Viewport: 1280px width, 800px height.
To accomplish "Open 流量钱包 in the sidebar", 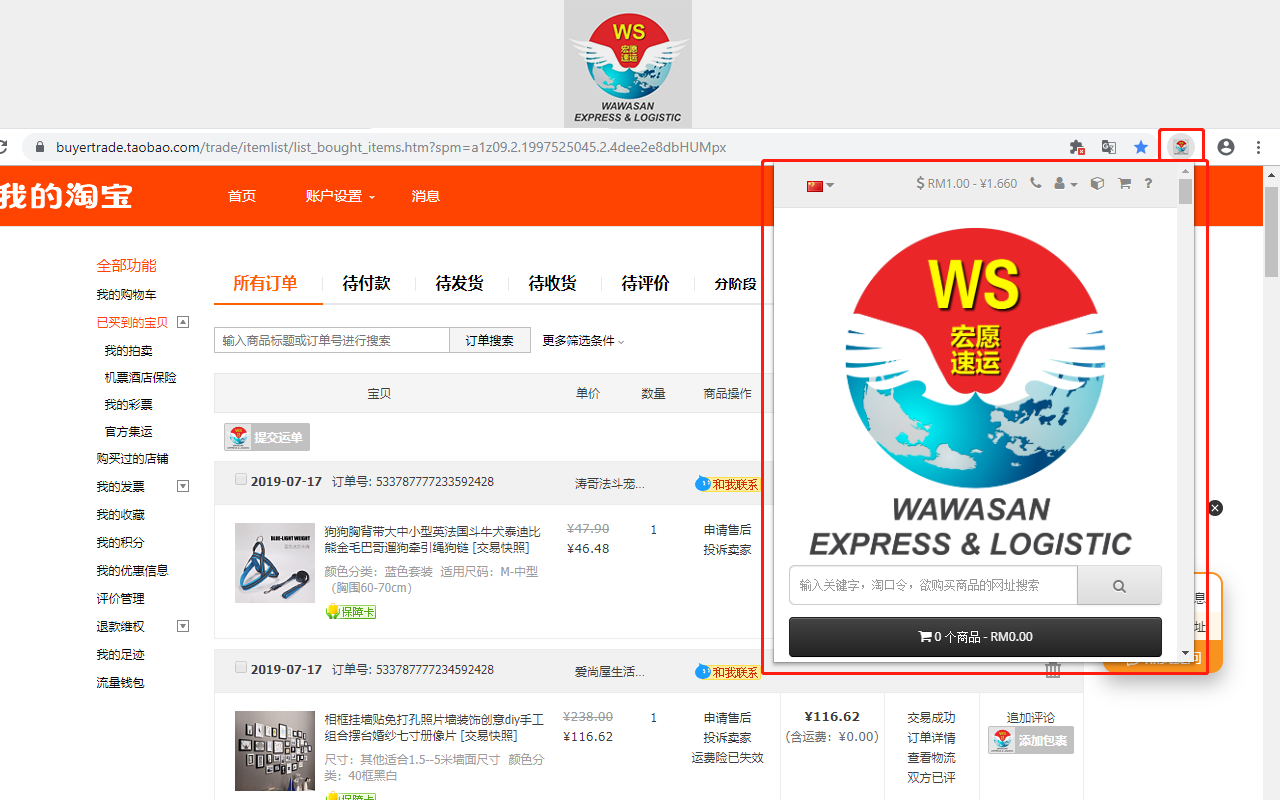I will 120,682.
